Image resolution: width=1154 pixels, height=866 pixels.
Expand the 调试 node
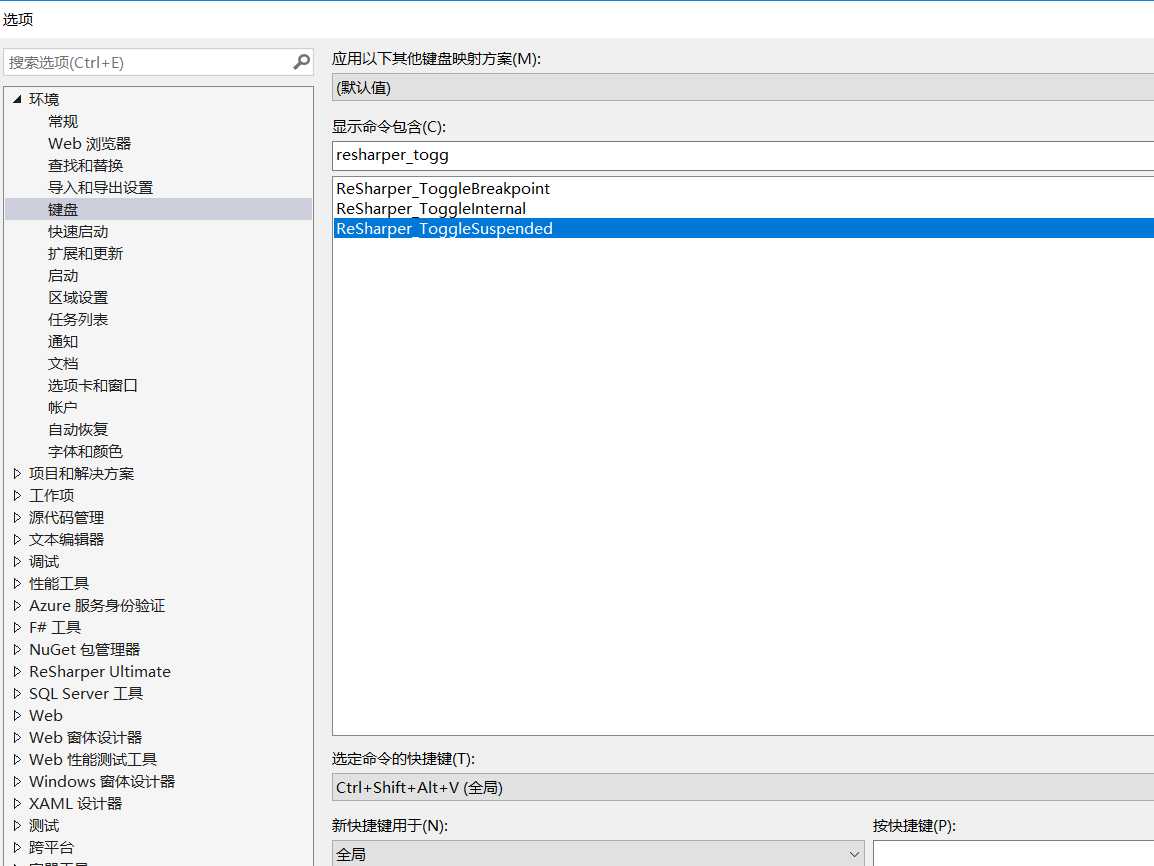[17, 561]
